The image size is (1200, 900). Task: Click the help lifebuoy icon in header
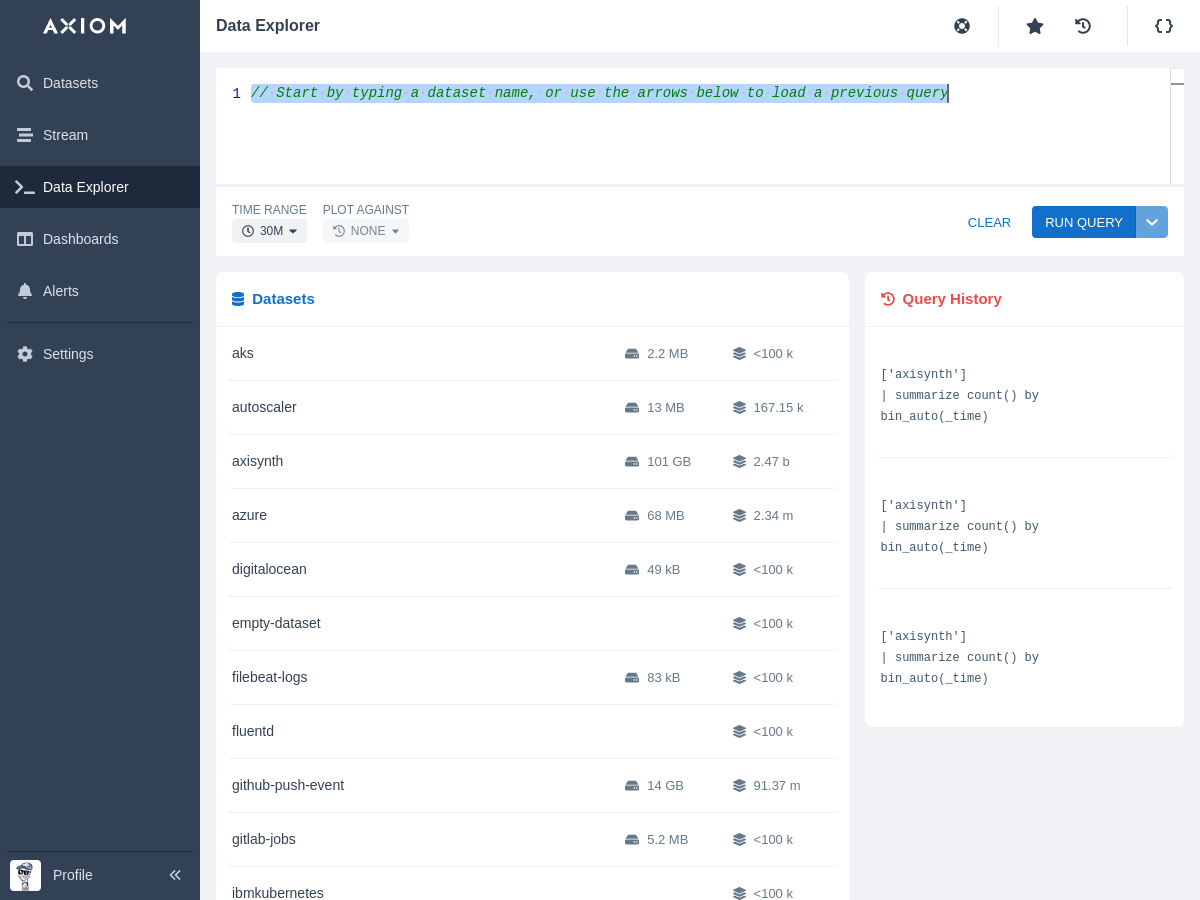[962, 26]
